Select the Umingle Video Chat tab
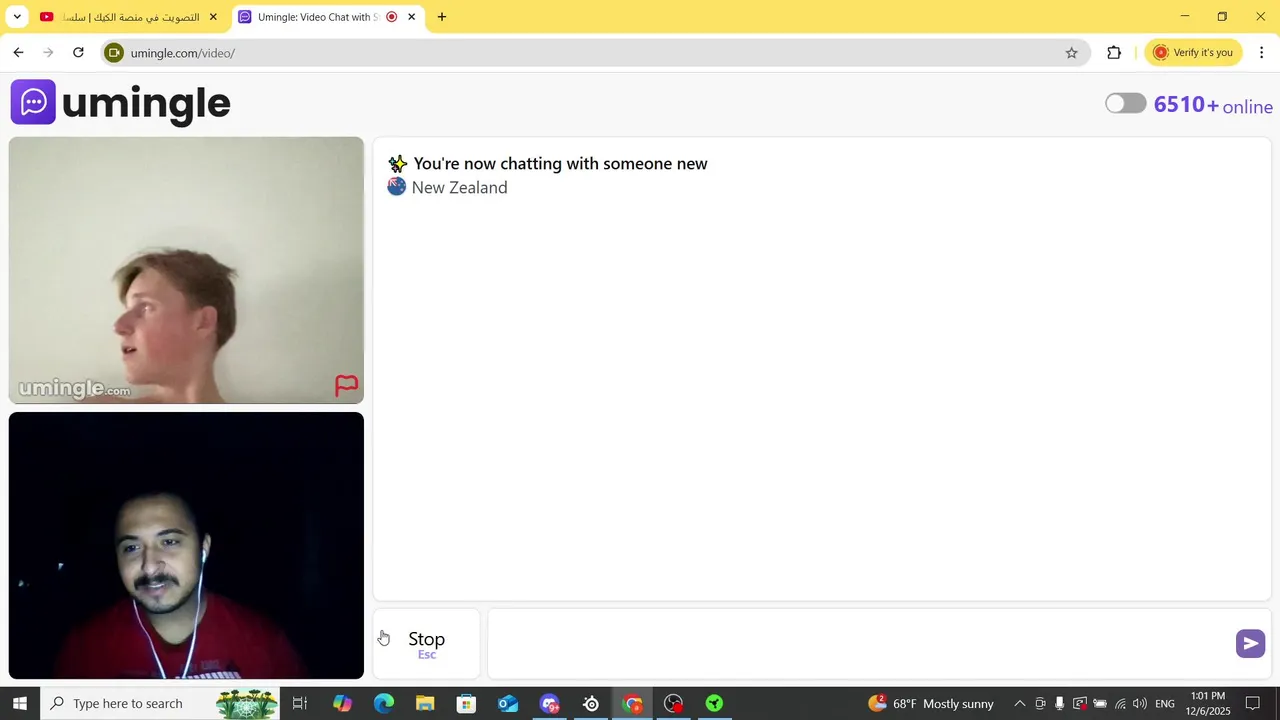The height and width of the screenshot is (720, 1280). click(316, 17)
